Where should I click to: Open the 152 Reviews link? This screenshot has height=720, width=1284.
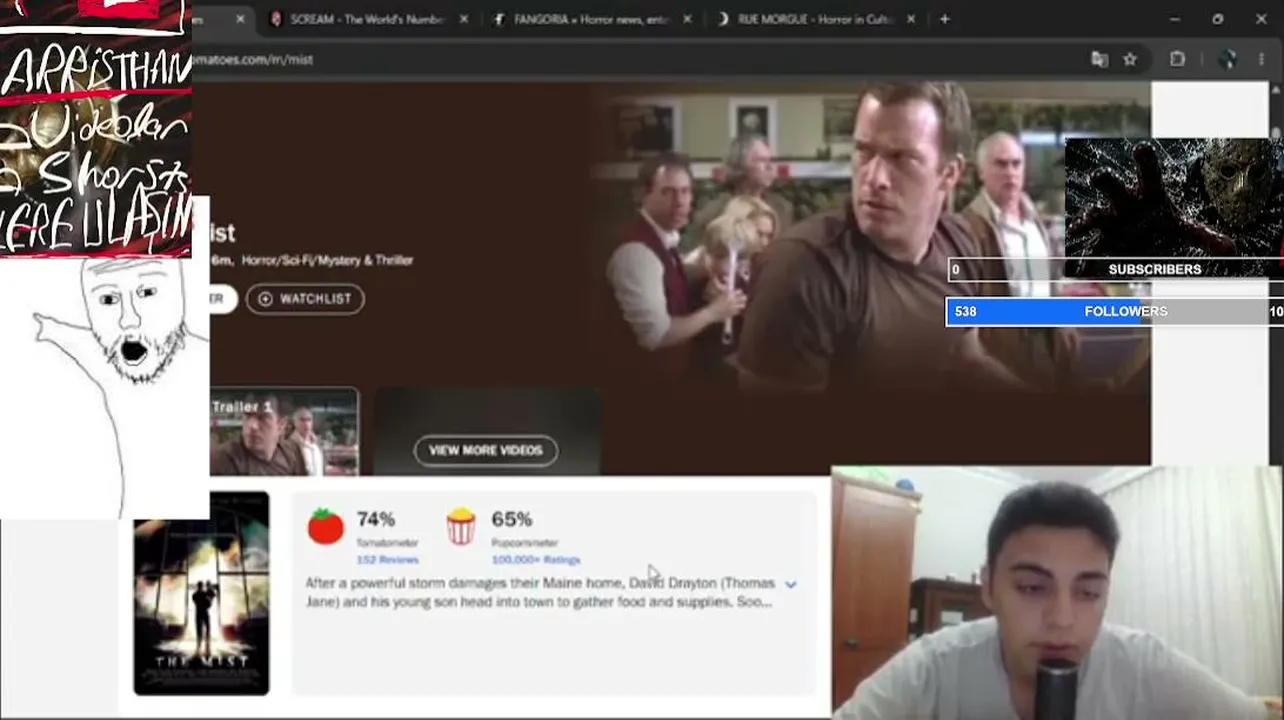(388, 560)
